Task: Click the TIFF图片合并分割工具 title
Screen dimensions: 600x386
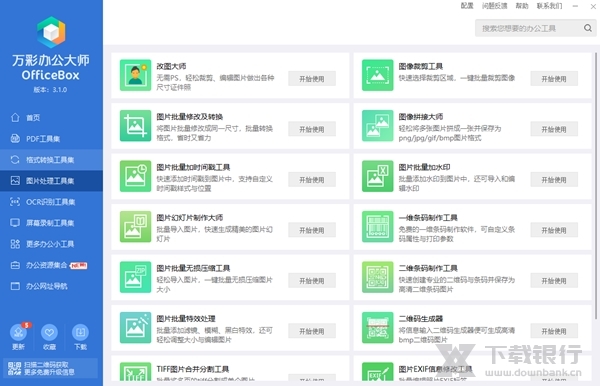Action: click(193, 369)
